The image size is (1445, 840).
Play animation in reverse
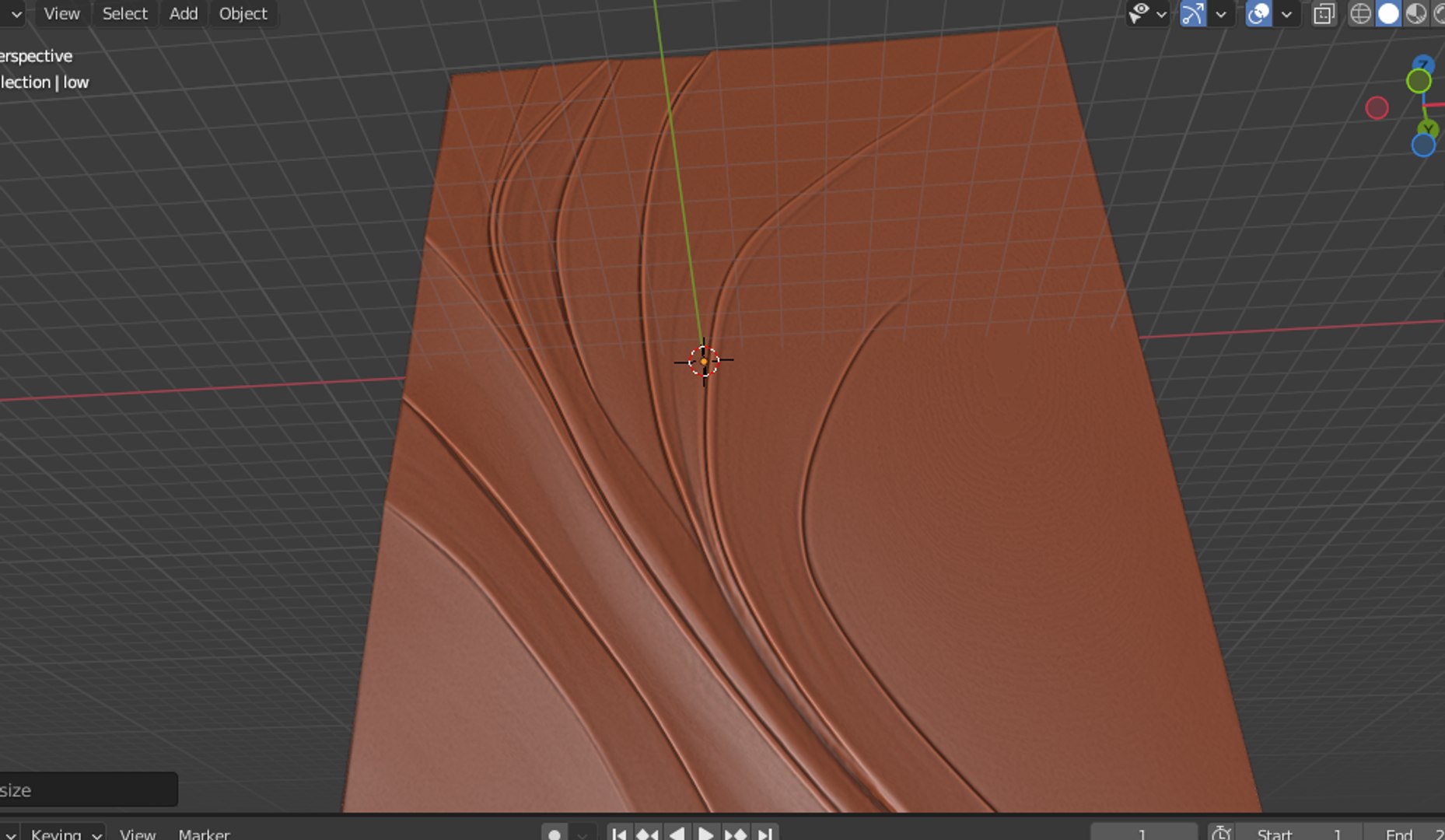[677, 833]
